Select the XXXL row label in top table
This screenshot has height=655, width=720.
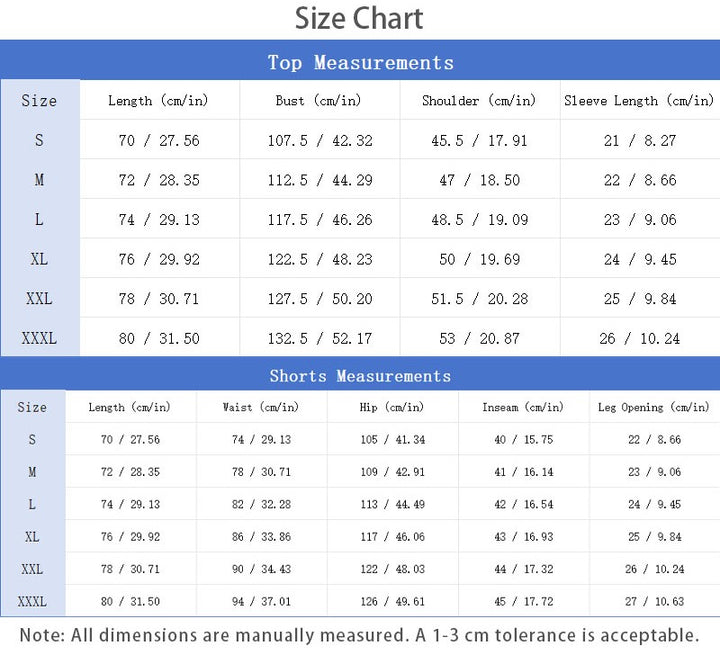[x=39, y=339]
